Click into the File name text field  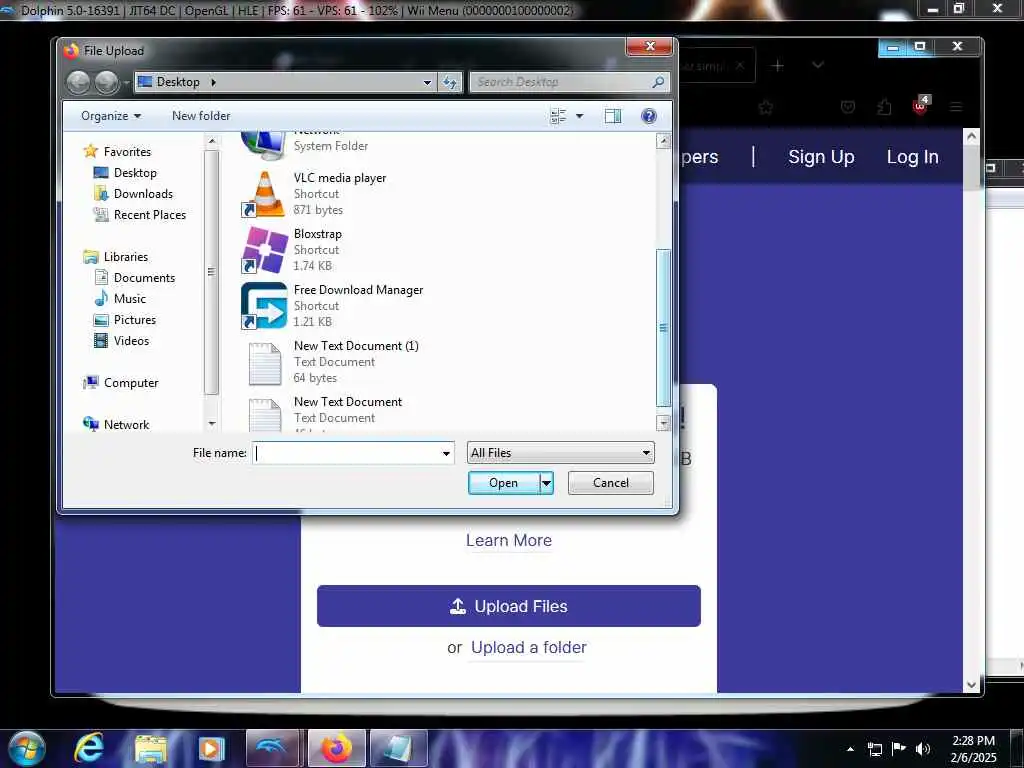pos(347,453)
